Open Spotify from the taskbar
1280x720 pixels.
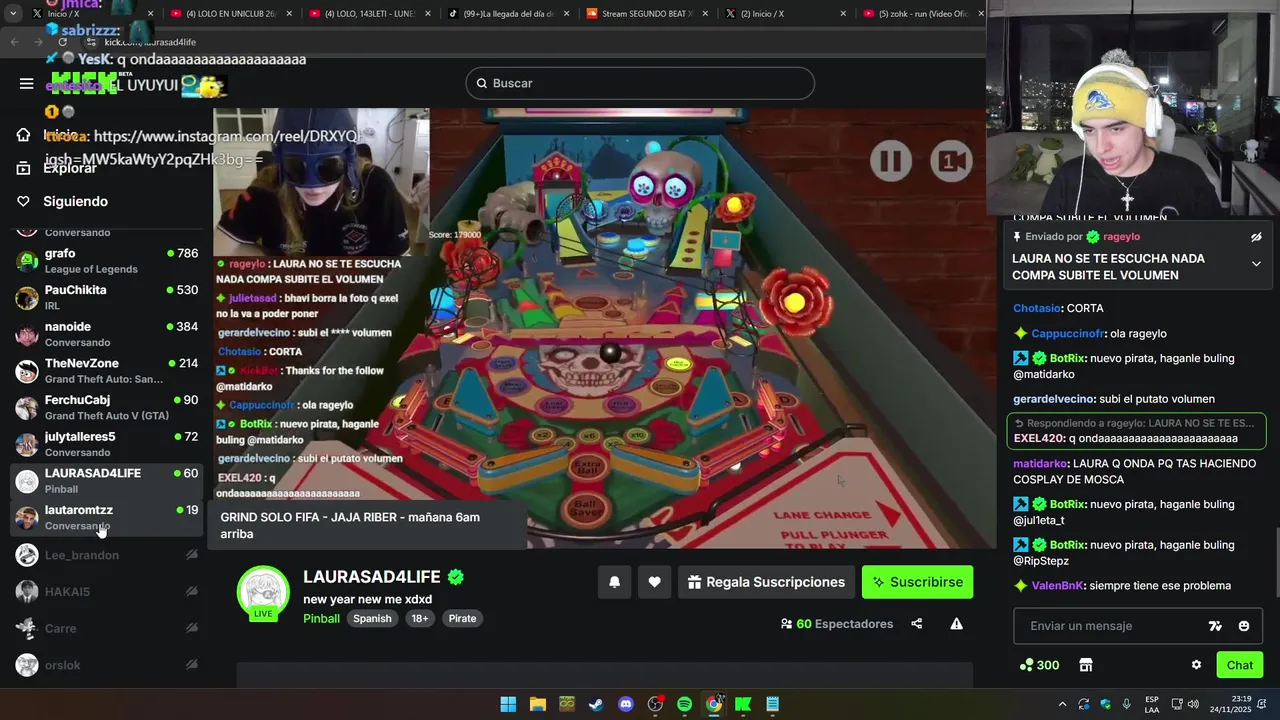click(684, 704)
